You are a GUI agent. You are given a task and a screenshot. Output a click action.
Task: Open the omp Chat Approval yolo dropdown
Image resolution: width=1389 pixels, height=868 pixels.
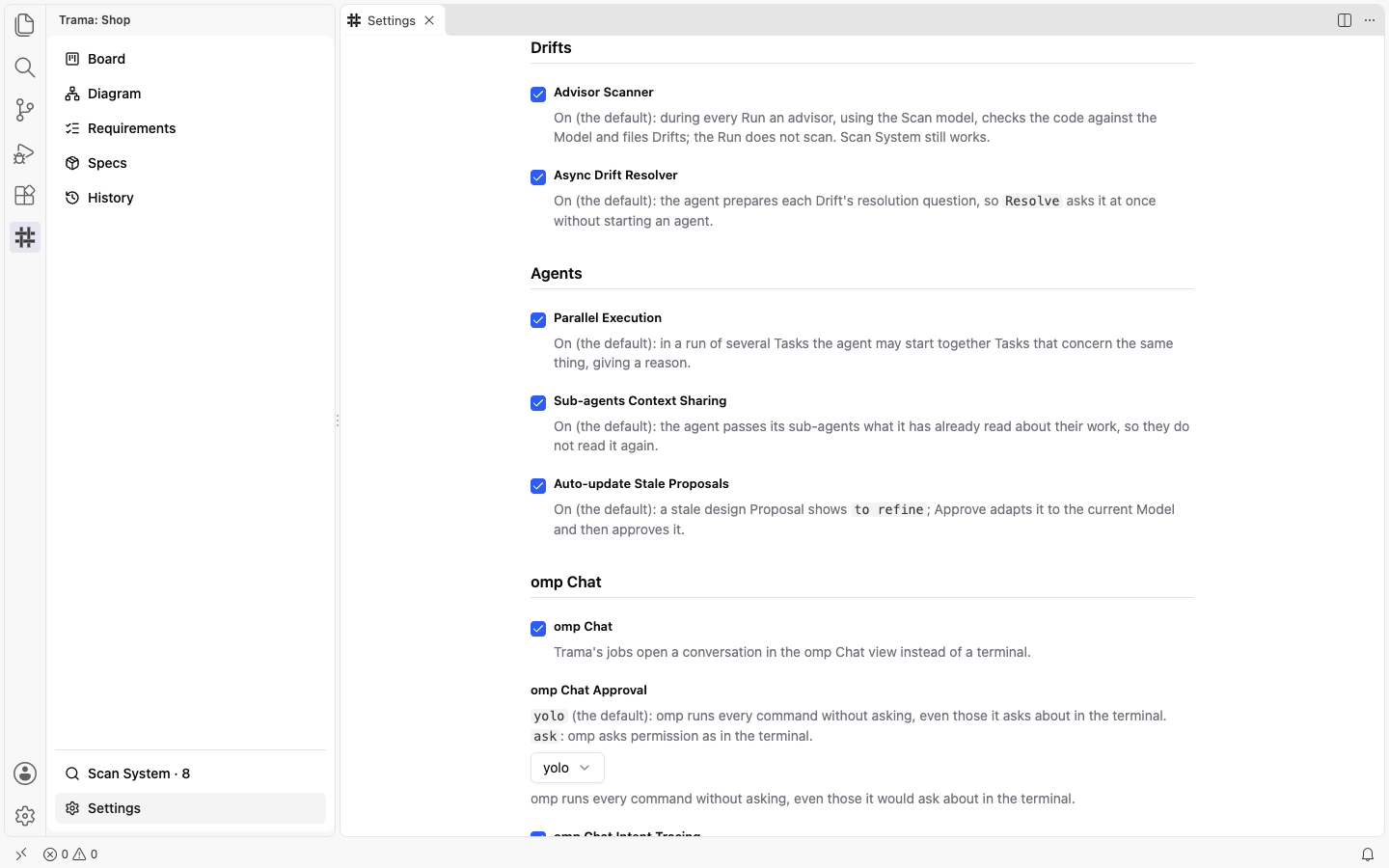[x=567, y=768]
